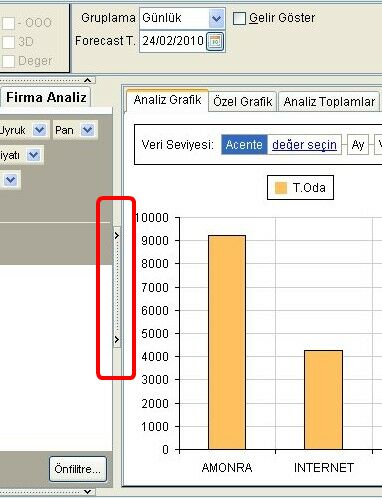Edit the Forecast date field 24/02/2010
The height and width of the screenshot is (498, 382).
[x=173, y=41]
